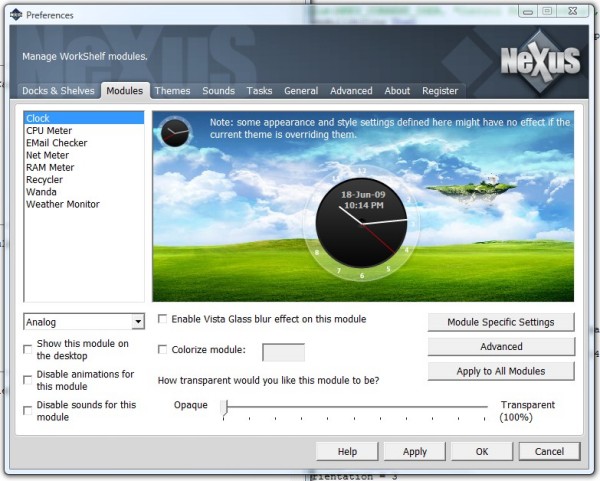This screenshot has height=481, width=600.
Task: Open the Advanced tab
Action: click(351, 91)
